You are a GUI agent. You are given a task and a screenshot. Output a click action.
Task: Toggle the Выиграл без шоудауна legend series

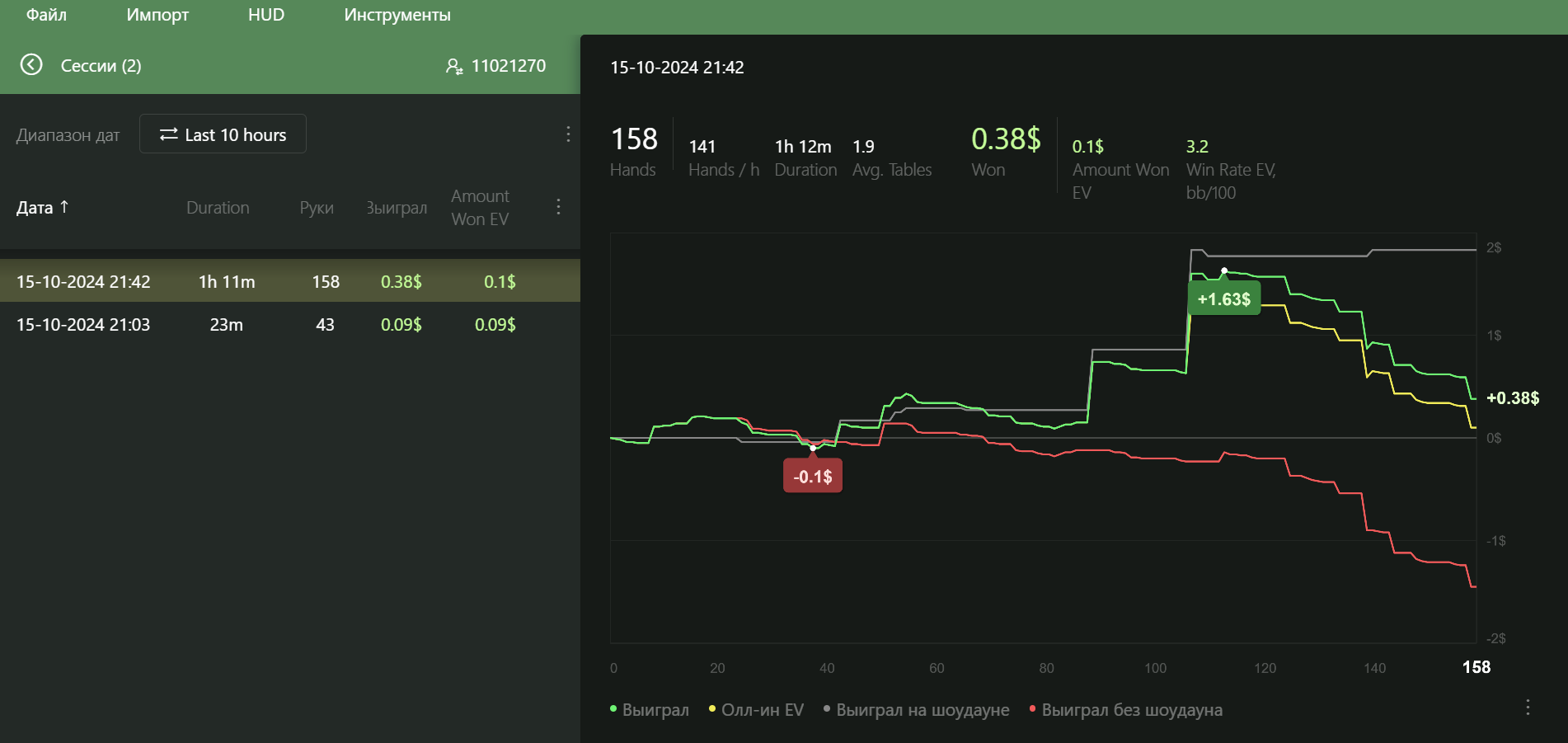point(1125,709)
